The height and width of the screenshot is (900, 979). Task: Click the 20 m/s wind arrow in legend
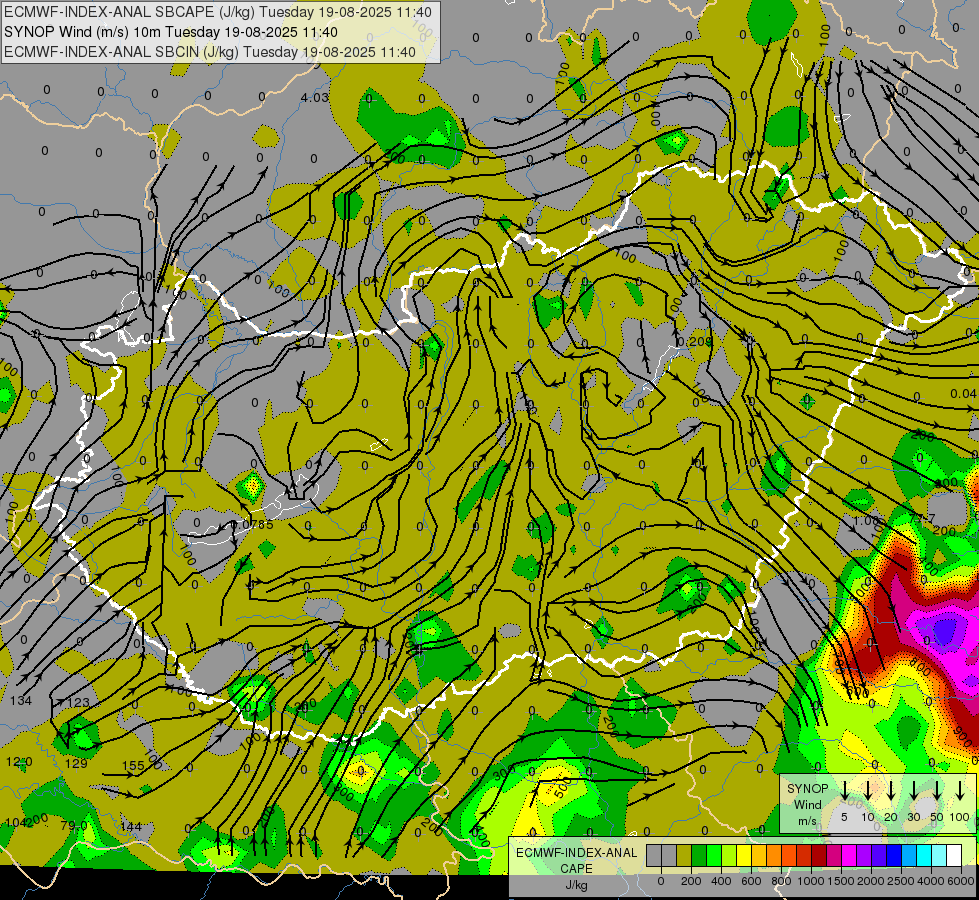(890, 790)
